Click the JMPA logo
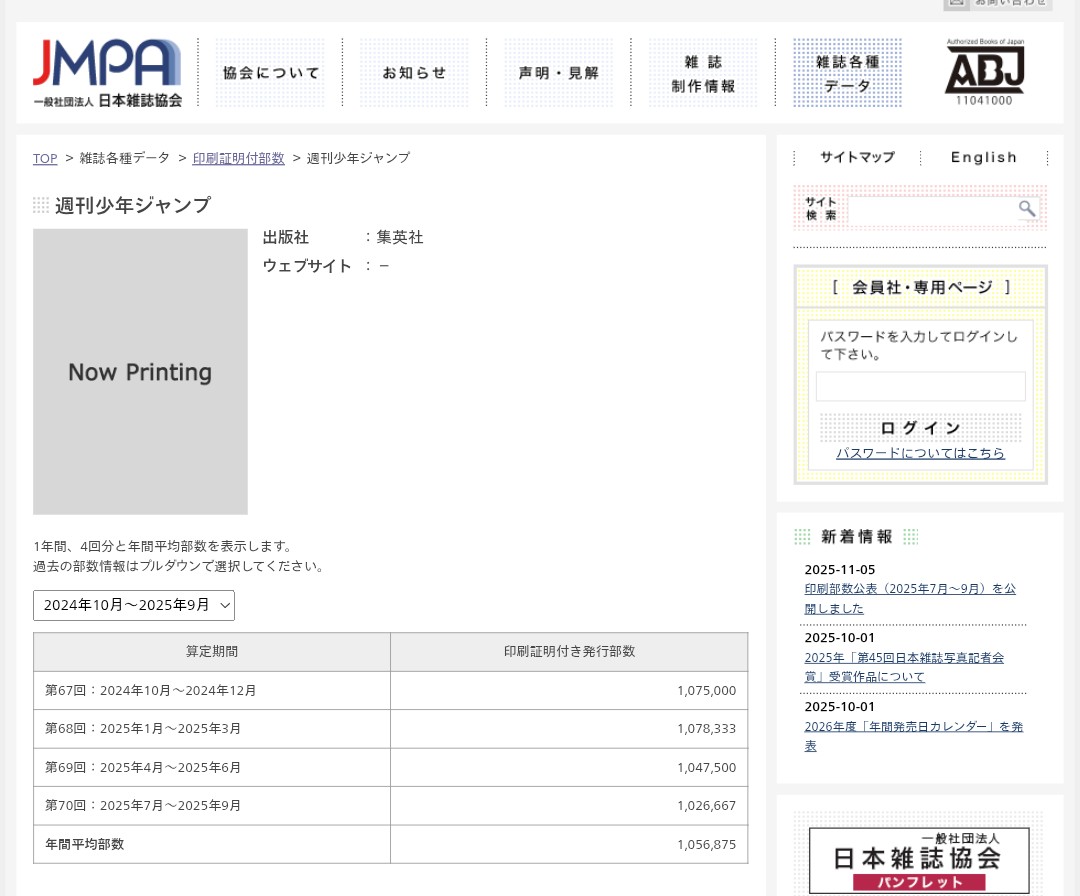 (x=107, y=73)
